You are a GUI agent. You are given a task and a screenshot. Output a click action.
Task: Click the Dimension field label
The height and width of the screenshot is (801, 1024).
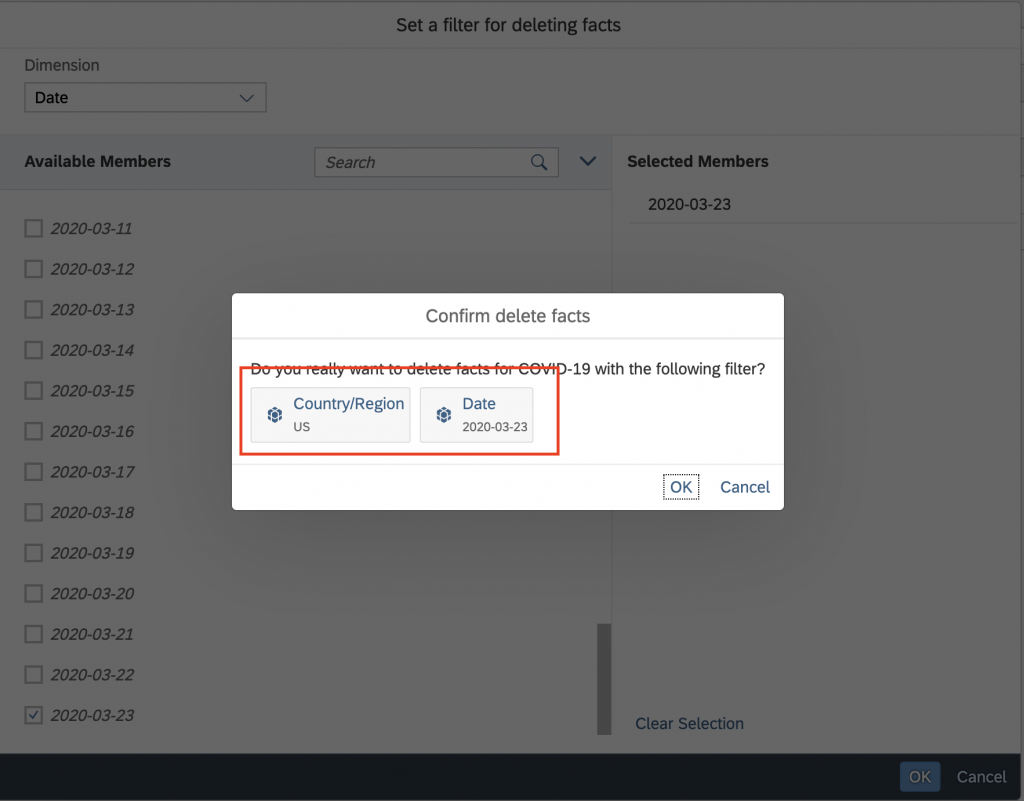(x=62, y=65)
